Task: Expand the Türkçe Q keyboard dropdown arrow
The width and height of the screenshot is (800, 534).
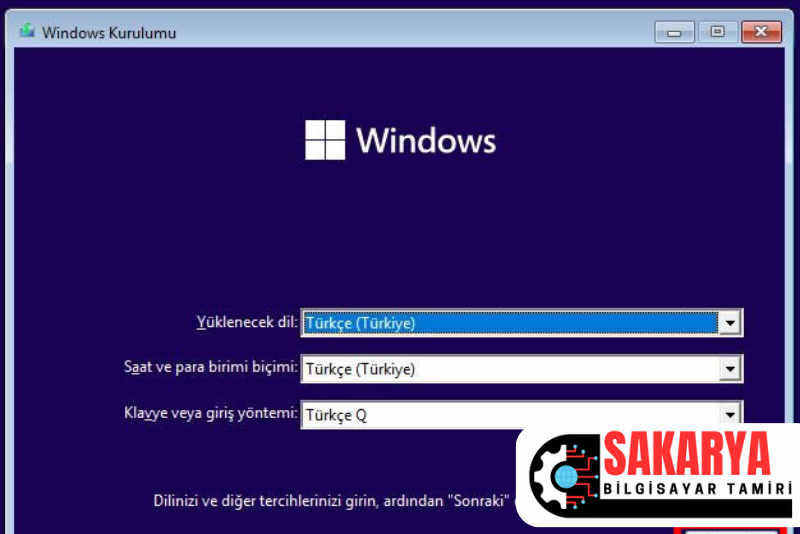Action: pos(730,414)
